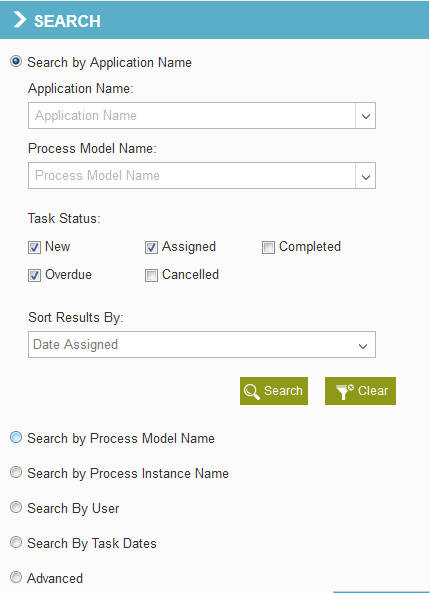The image size is (430, 593).
Task: Choose Search By Task Dates radio button
Action: pyautogui.click(x=16, y=542)
